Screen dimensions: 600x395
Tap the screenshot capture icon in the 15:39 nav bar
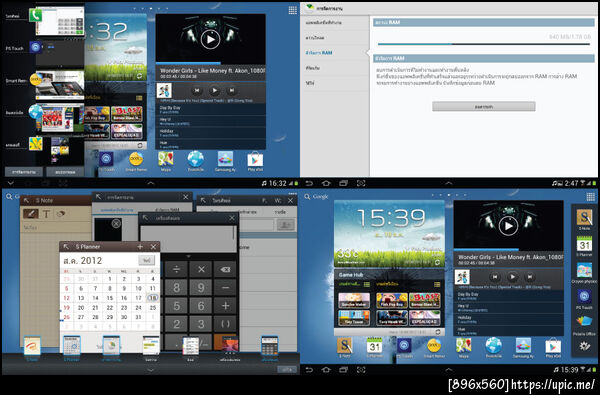pos(361,370)
